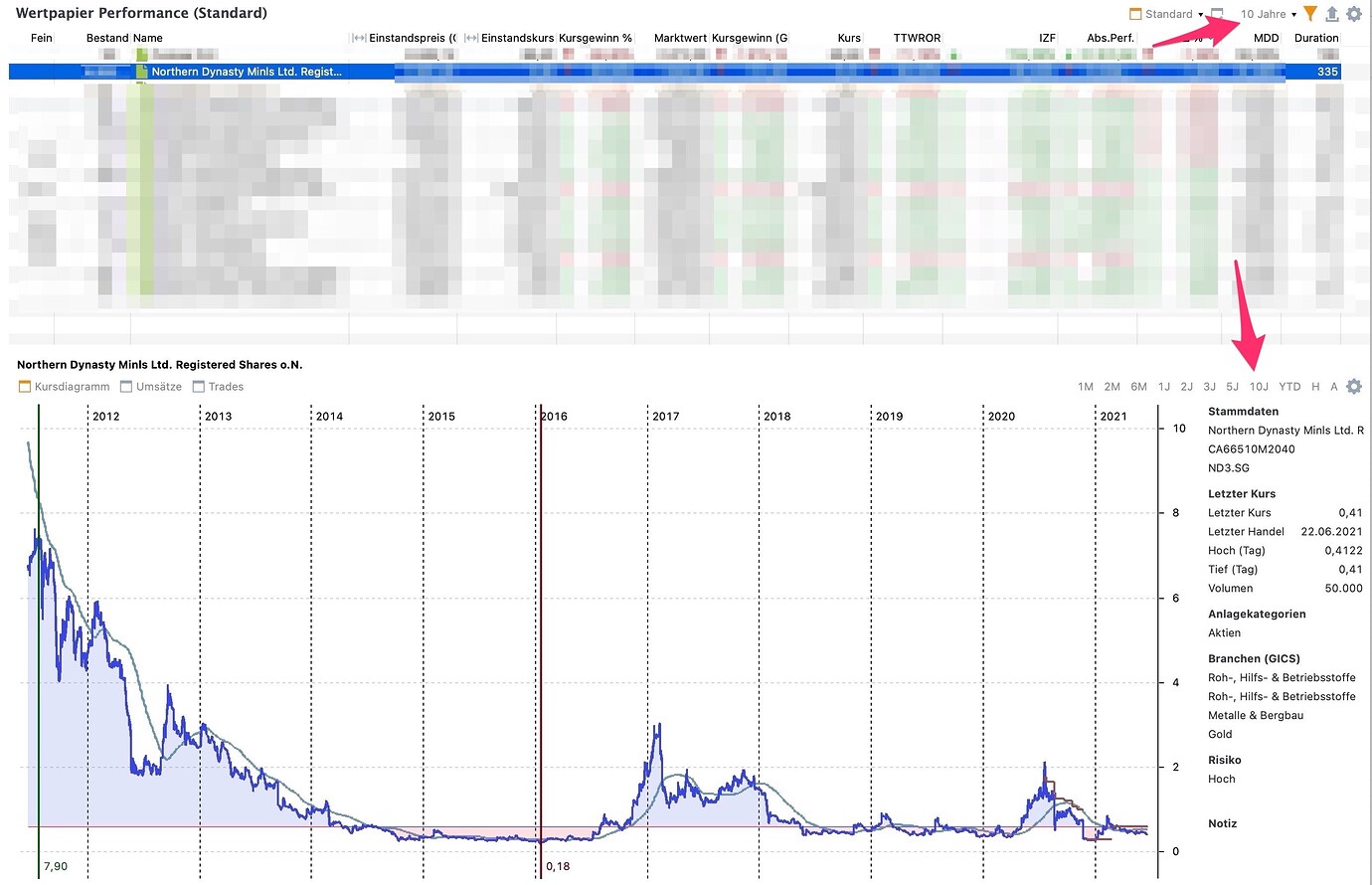The width and height of the screenshot is (1372, 885).
Task: Click ISIN CA66510M2040 in Stammdaten
Action: coord(1251,449)
